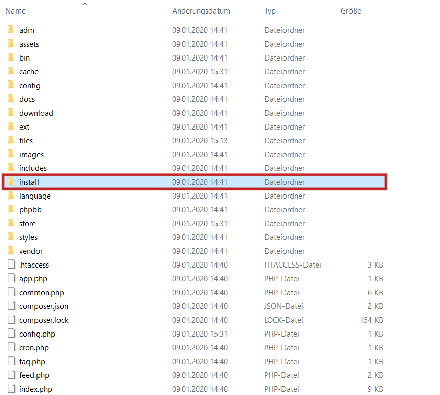Select the .htaccess file icon
Screen dimensions: 440x395
12,264
